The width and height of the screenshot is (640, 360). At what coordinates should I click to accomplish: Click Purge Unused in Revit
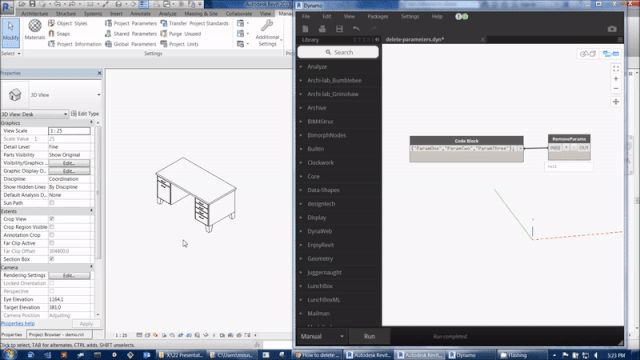(180, 33)
